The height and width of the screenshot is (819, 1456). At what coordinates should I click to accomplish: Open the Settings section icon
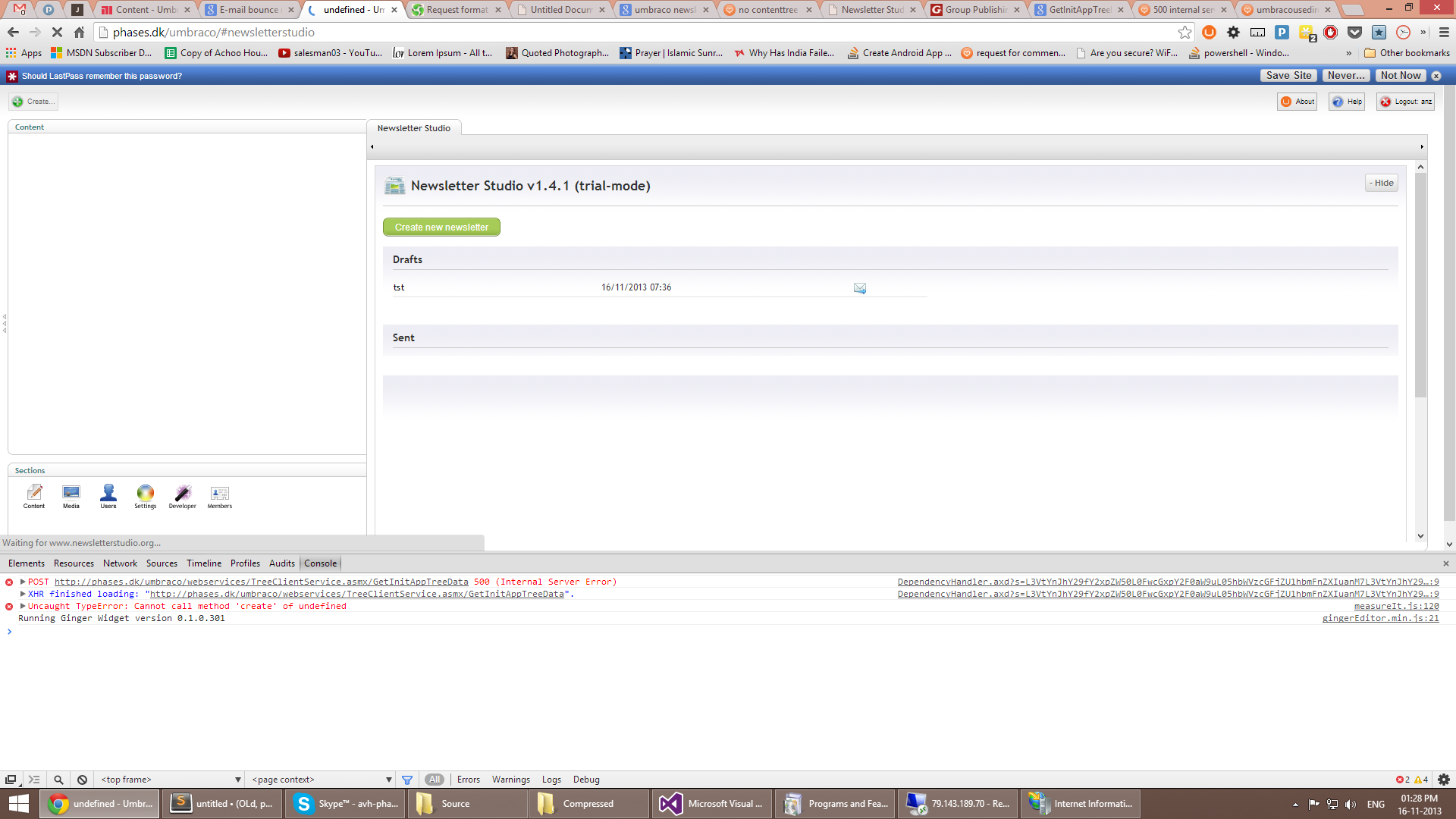pos(146,497)
